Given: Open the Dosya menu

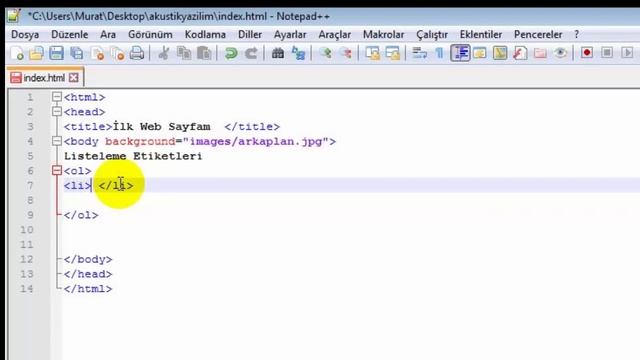Looking at the screenshot, I should coord(25,35).
